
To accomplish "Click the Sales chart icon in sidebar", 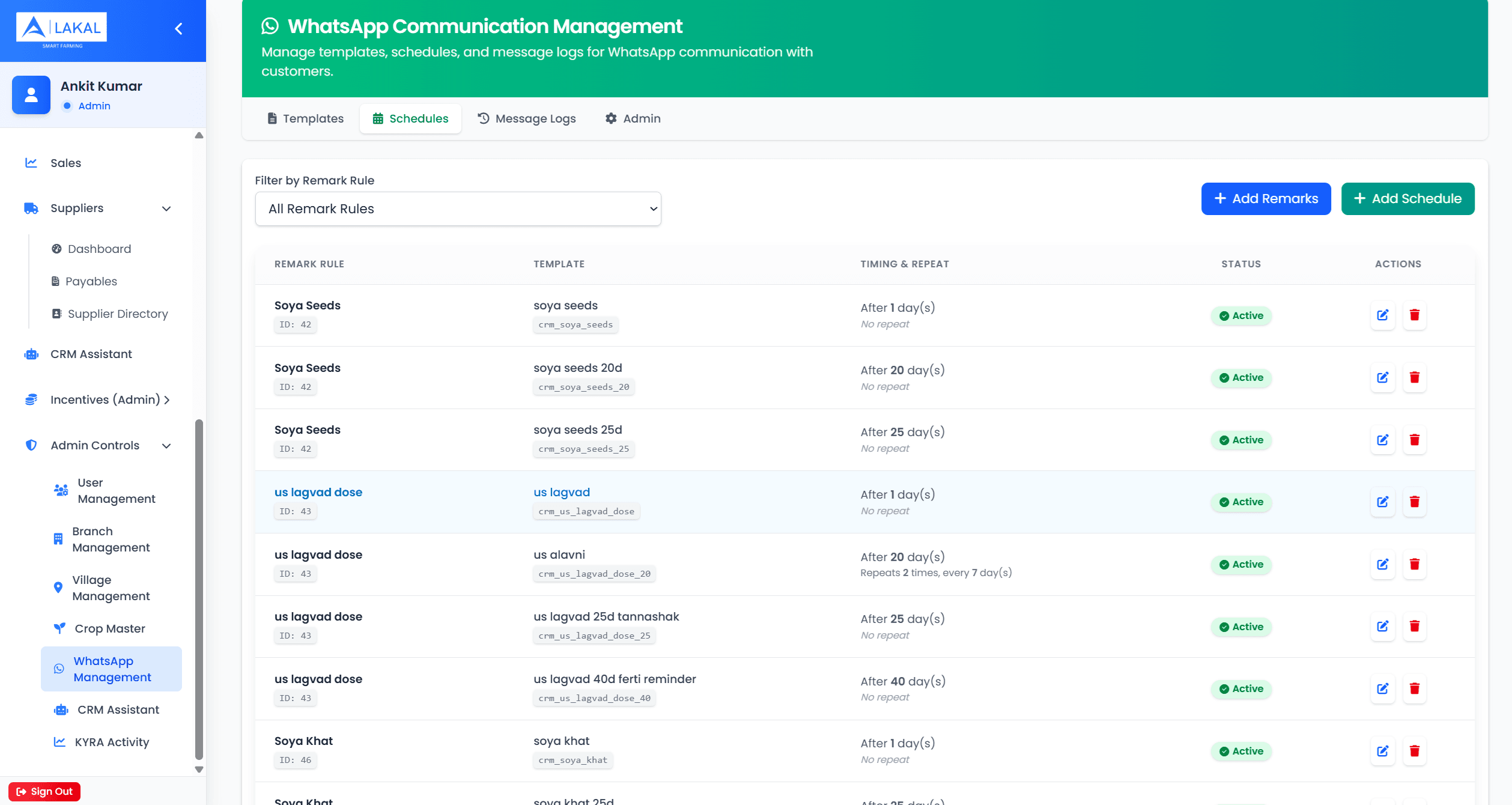I will tap(31, 163).
